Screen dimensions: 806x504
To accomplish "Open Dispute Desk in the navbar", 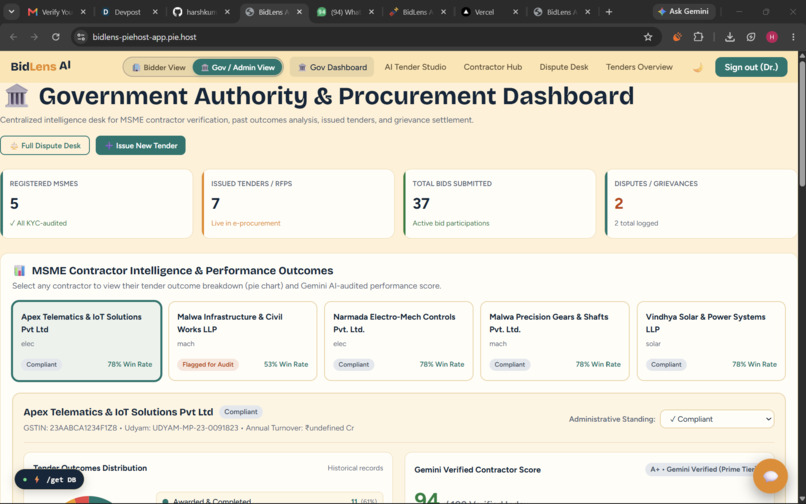I will pos(564,67).
